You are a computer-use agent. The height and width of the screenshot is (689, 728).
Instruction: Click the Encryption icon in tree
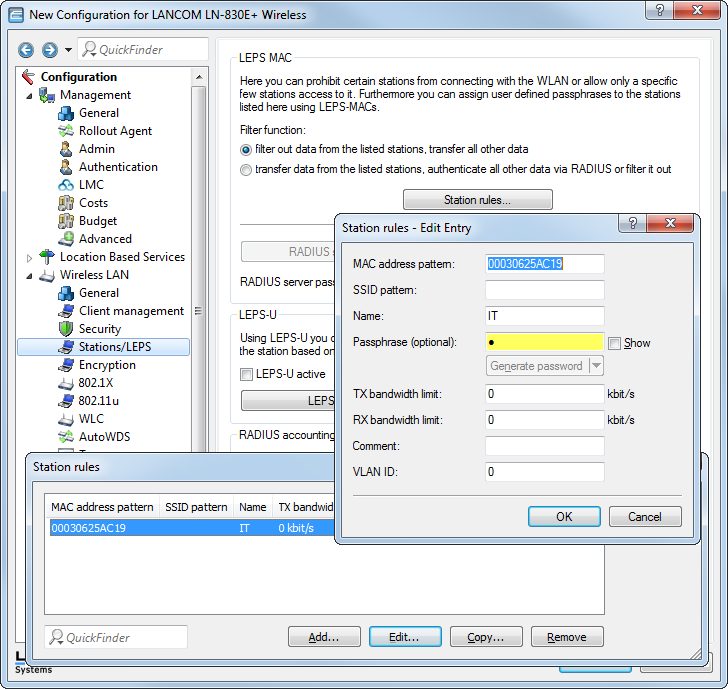(x=66, y=365)
